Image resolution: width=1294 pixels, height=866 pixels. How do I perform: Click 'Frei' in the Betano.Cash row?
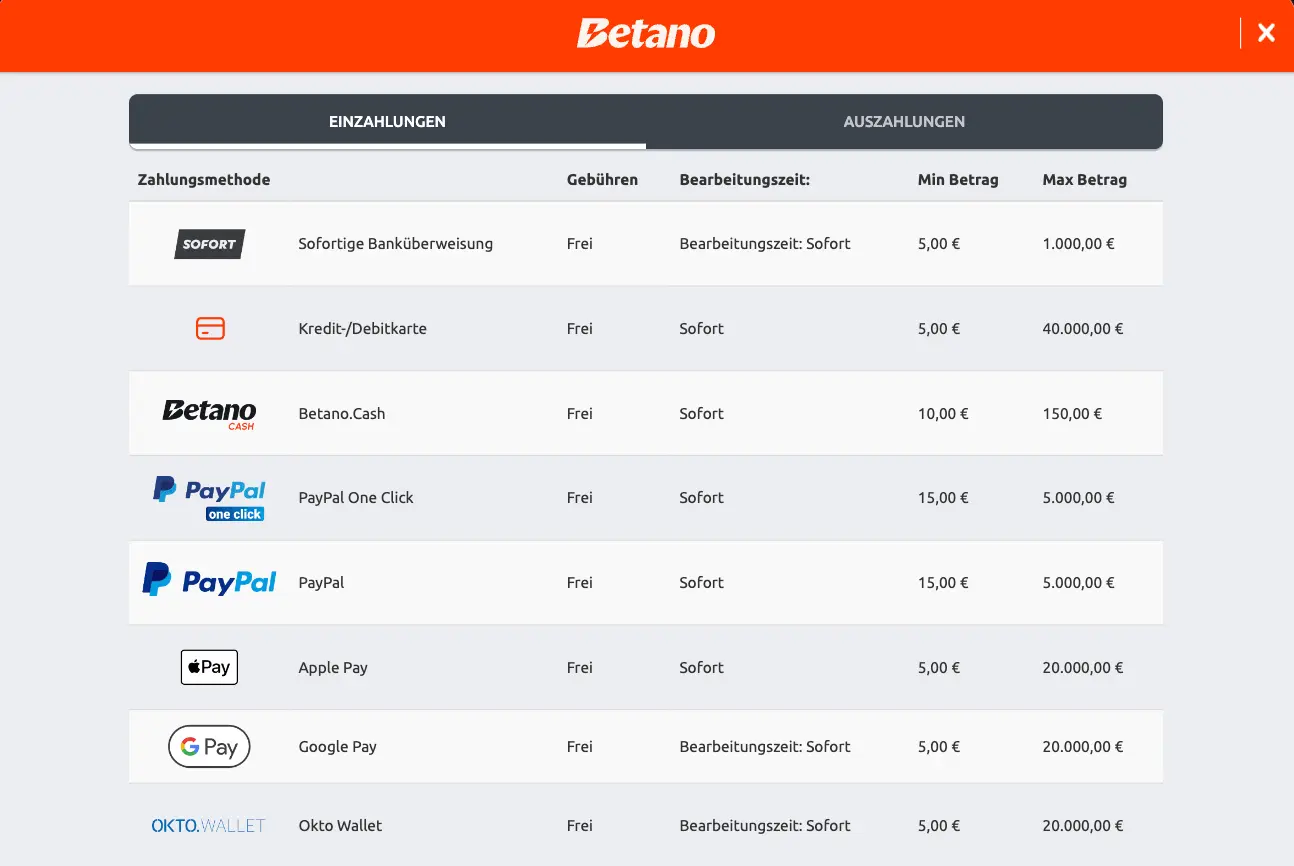[579, 413]
